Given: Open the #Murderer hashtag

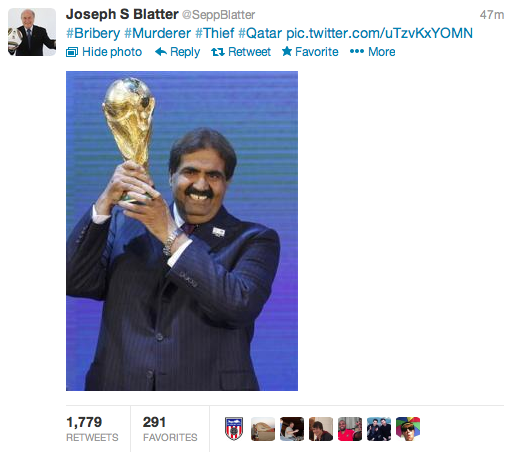Looking at the screenshot, I should pyautogui.click(x=157, y=33).
